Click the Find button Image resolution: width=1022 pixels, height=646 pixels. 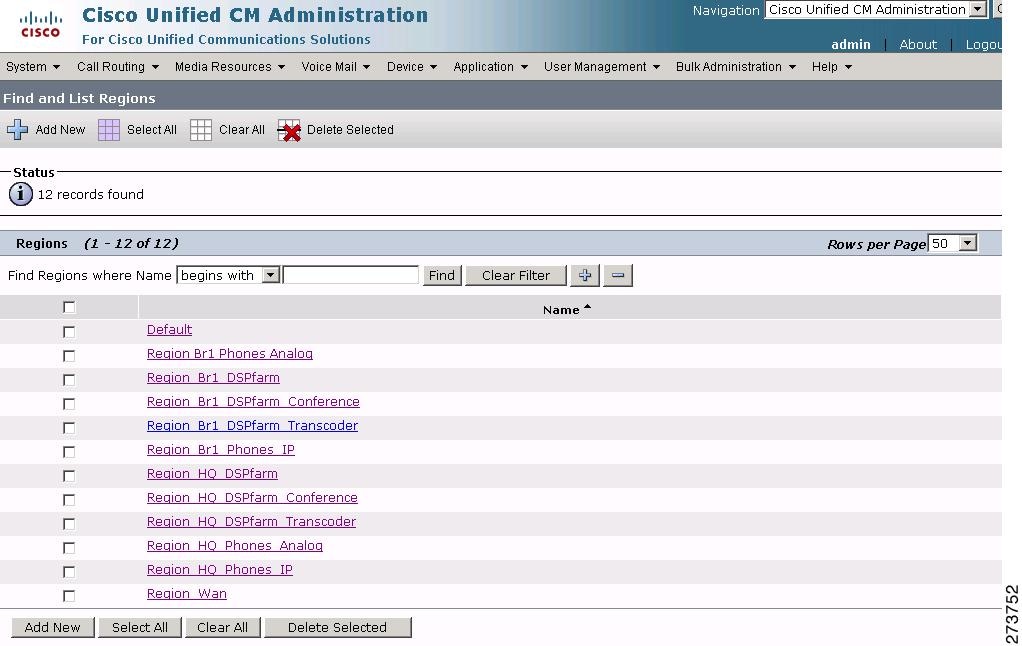(x=442, y=275)
